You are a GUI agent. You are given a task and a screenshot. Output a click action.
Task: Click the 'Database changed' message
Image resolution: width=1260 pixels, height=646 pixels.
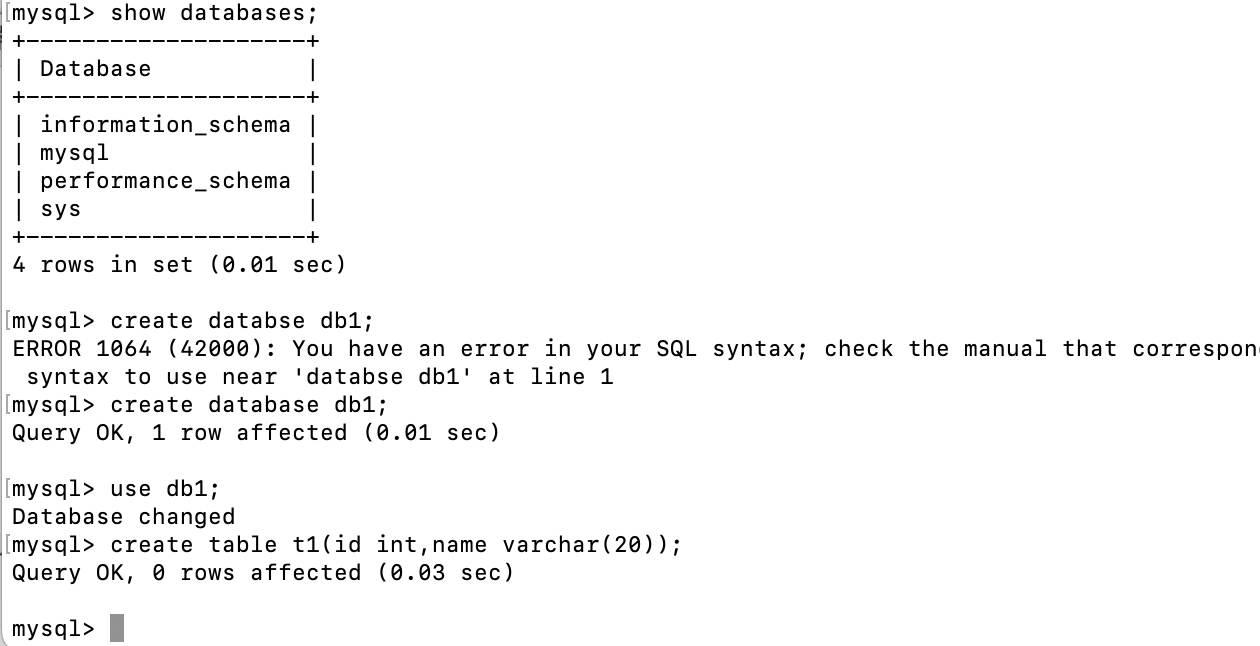click(123, 517)
